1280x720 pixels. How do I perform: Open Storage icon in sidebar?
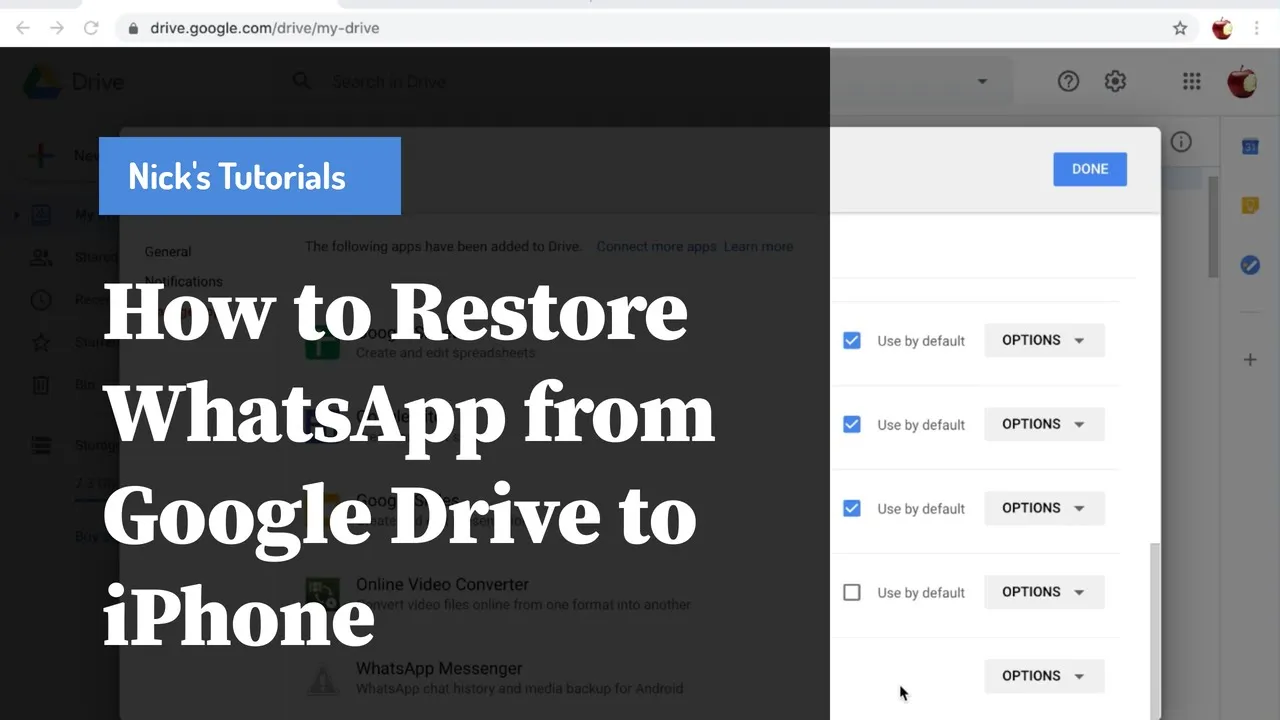(x=41, y=446)
